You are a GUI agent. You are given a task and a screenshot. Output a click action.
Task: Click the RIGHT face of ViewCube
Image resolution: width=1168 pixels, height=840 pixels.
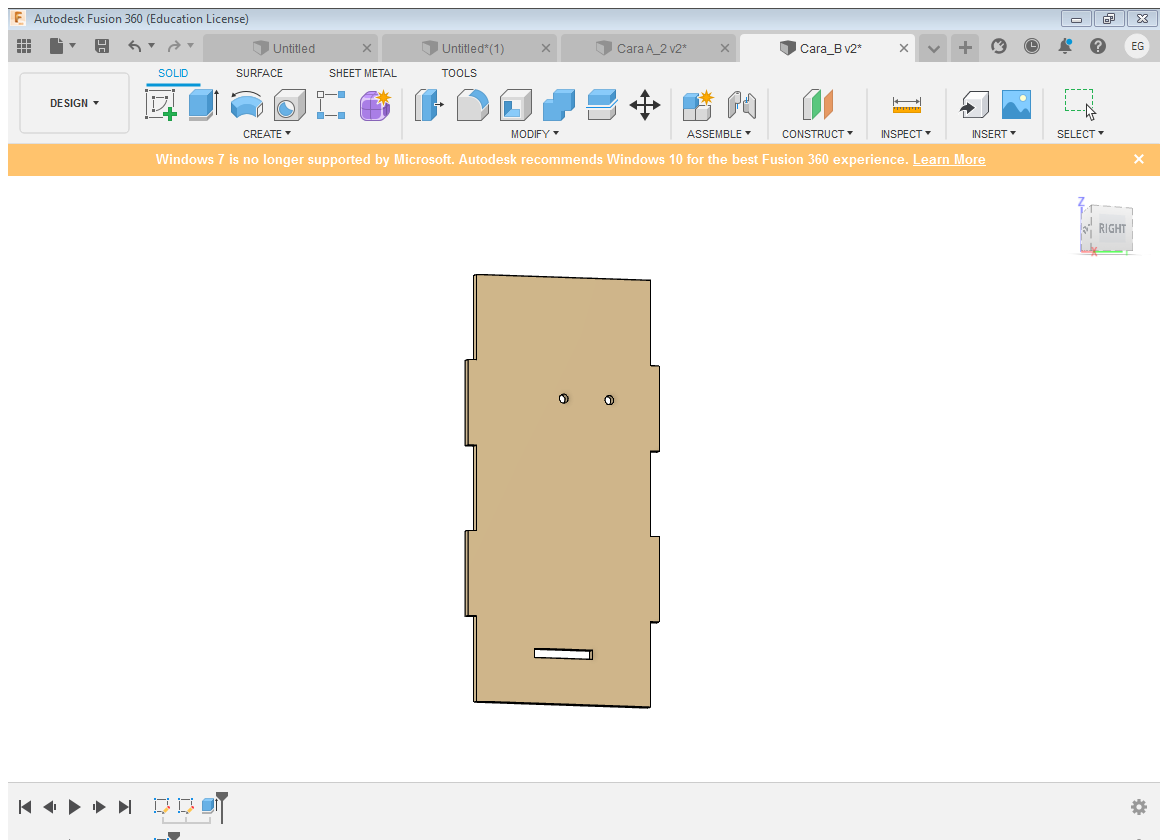coord(1111,229)
